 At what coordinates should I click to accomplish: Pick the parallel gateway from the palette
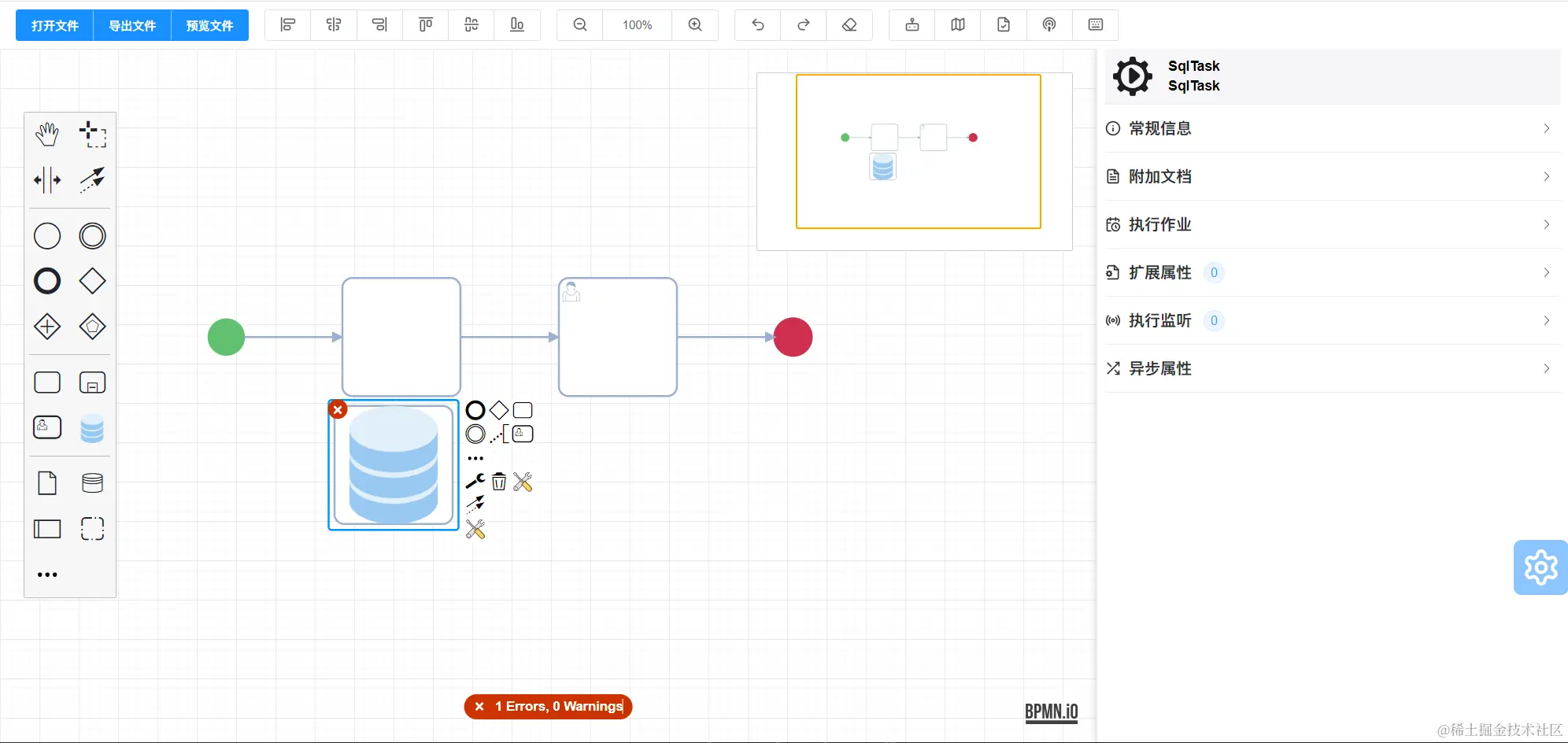(47, 327)
